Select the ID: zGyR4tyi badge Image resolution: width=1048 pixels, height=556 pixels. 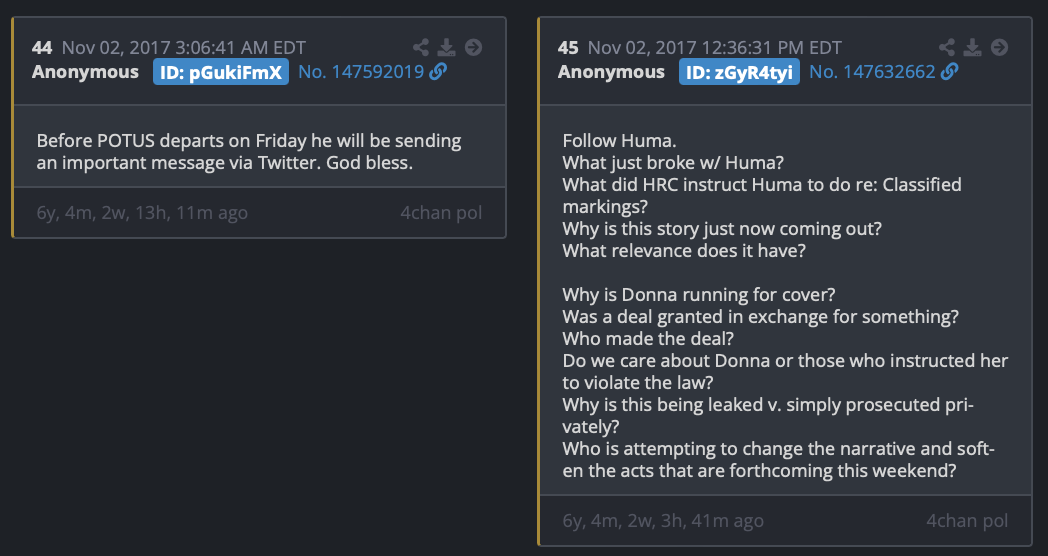coord(739,72)
